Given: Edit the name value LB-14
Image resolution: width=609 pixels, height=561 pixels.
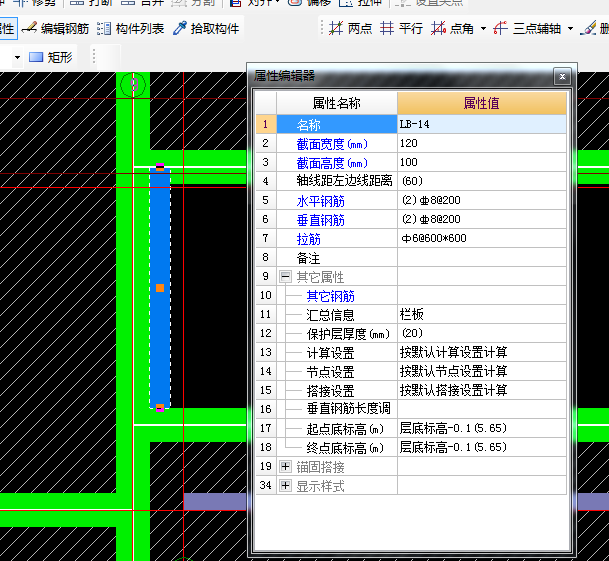Looking at the screenshot, I should point(482,124).
